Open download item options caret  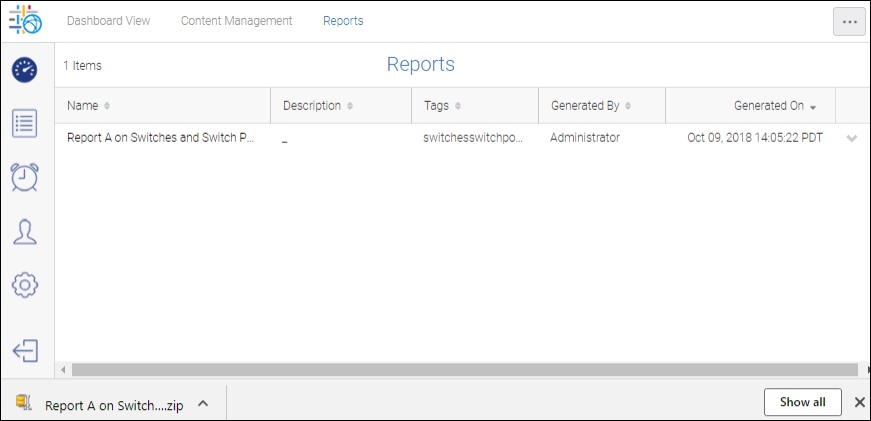coord(202,403)
